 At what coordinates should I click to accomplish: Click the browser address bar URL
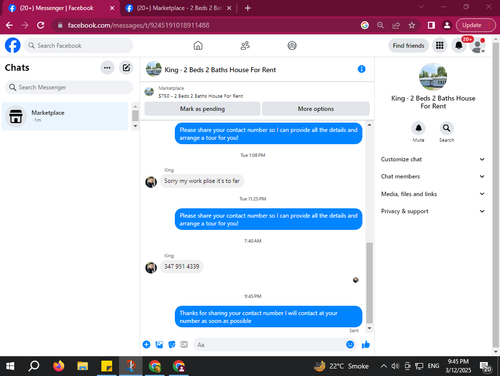[x=138, y=25]
